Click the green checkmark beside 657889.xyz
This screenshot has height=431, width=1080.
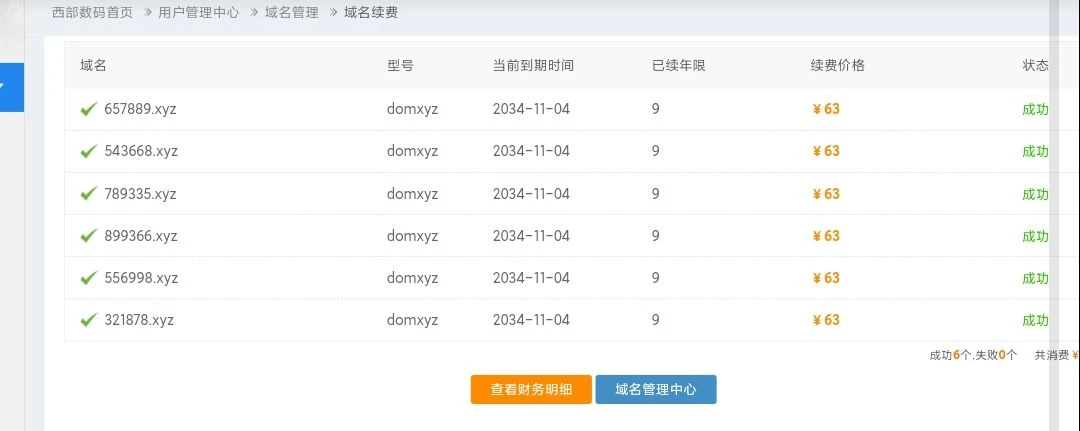pos(88,109)
